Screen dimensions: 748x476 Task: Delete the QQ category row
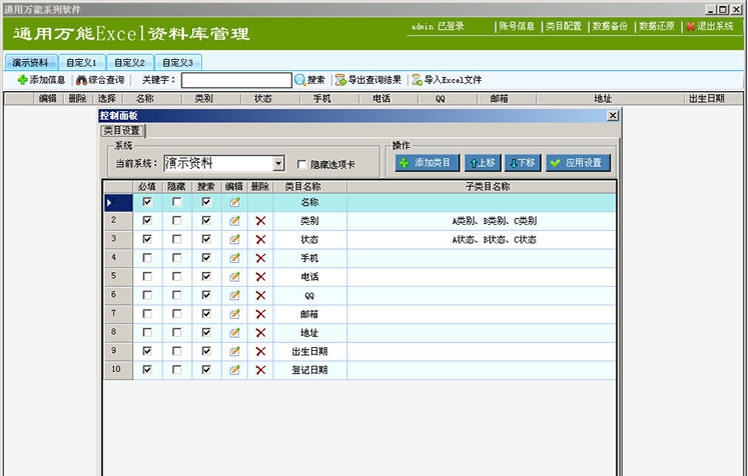coord(260,295)
